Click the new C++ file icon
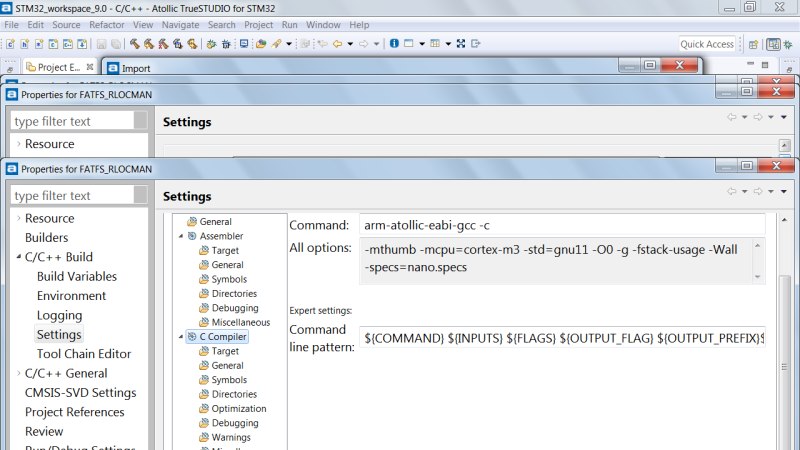The width and height of the screenshot is (800, 450). 67,44
